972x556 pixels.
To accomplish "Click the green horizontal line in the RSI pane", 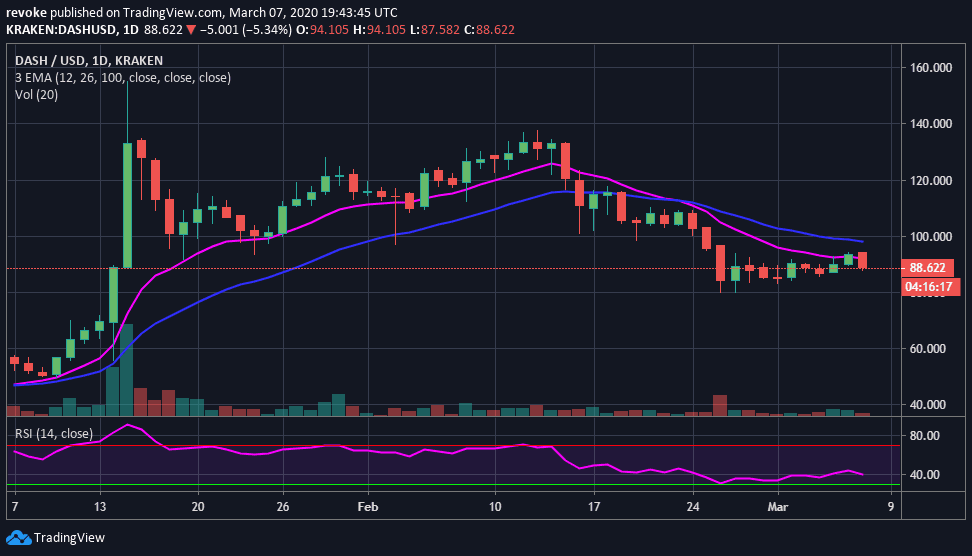I will (x=450, y=485).
